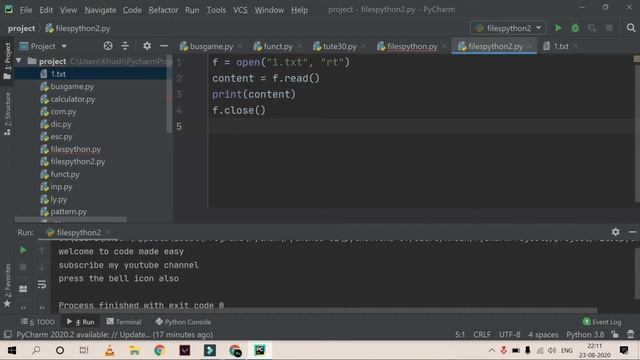640x360 pixels.
Task: Click the PyCharm icon in the Windows taskbar
Action: [x=260, y=350]
